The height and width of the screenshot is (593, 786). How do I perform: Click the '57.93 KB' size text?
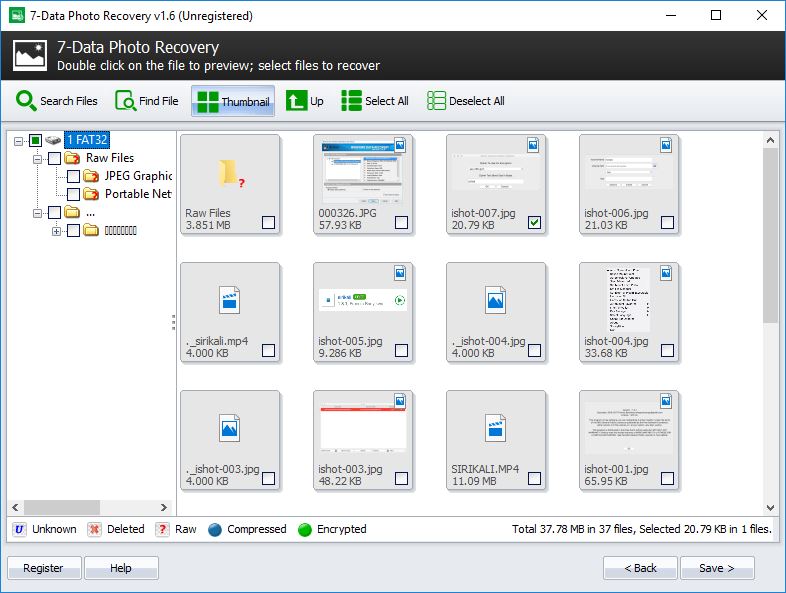pos(340,225)
